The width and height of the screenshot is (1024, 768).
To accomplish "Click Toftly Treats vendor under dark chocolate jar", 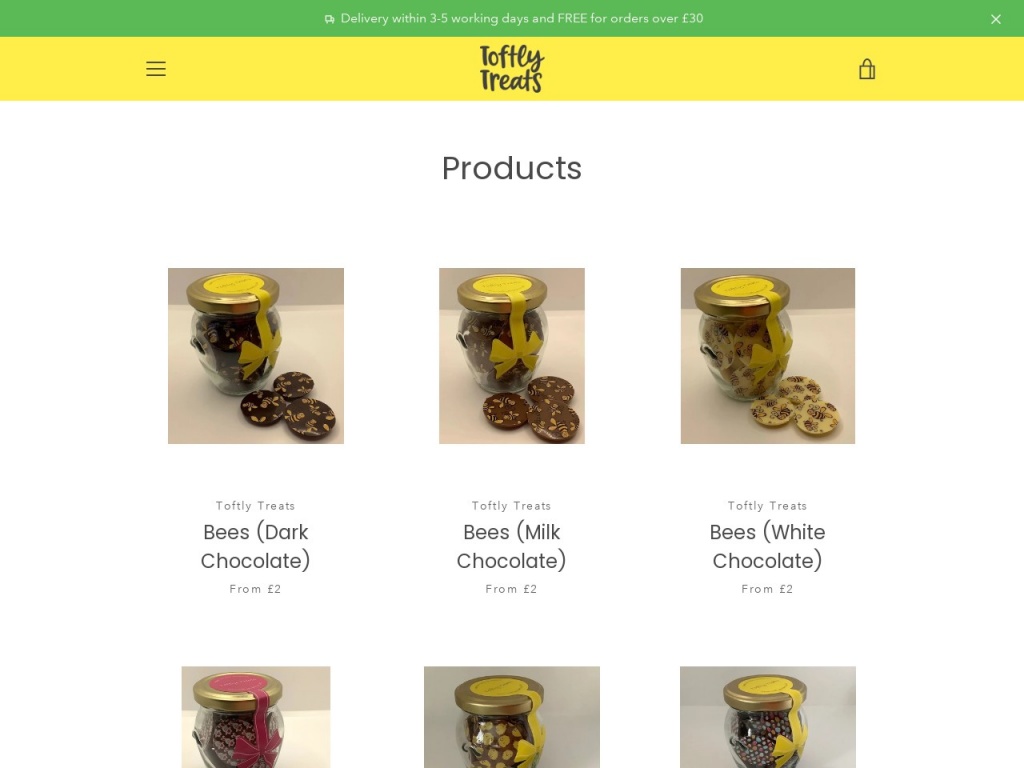I will pyautogui.click(x=255, y=505).
